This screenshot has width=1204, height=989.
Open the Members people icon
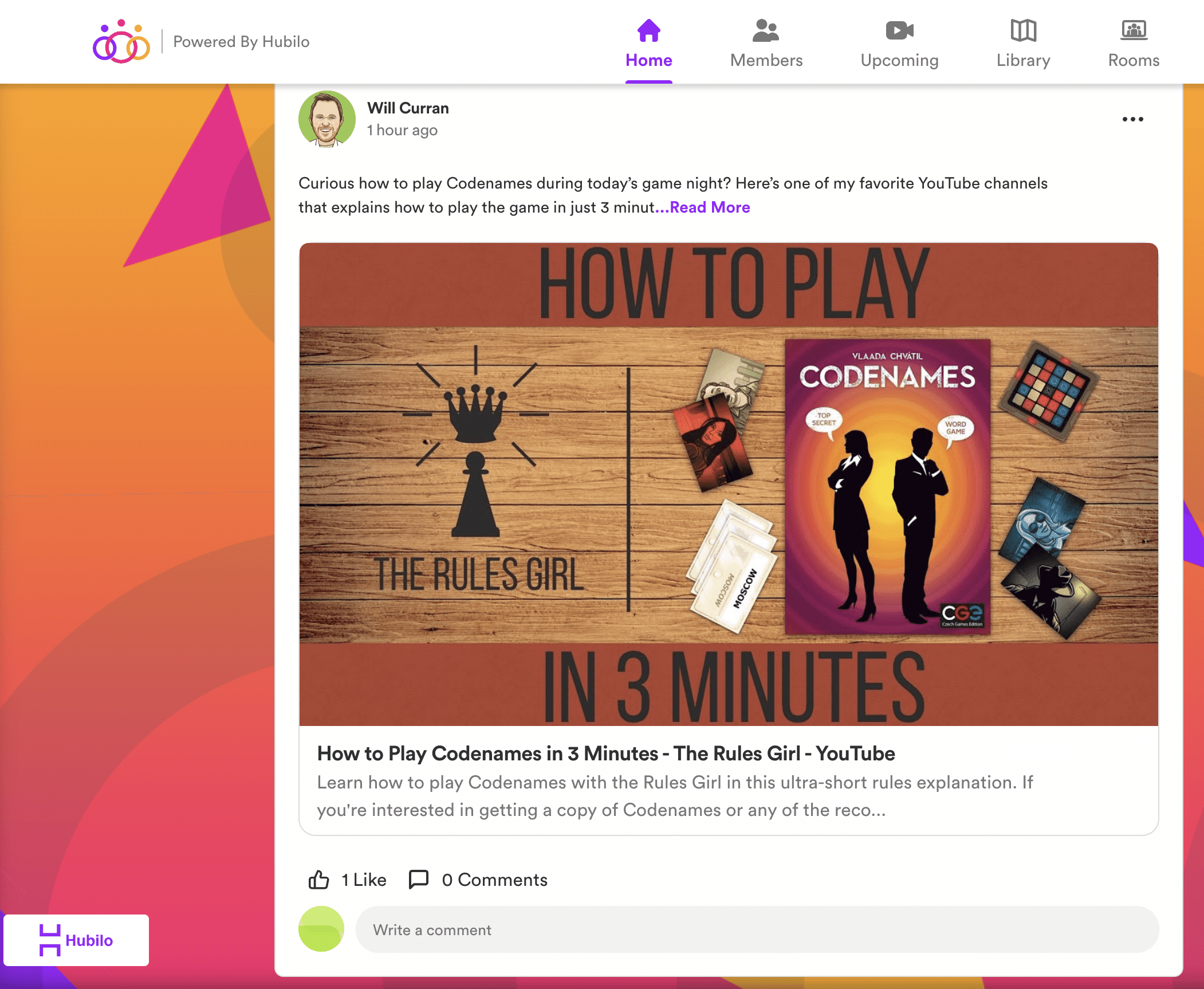(x=766, y=31)
